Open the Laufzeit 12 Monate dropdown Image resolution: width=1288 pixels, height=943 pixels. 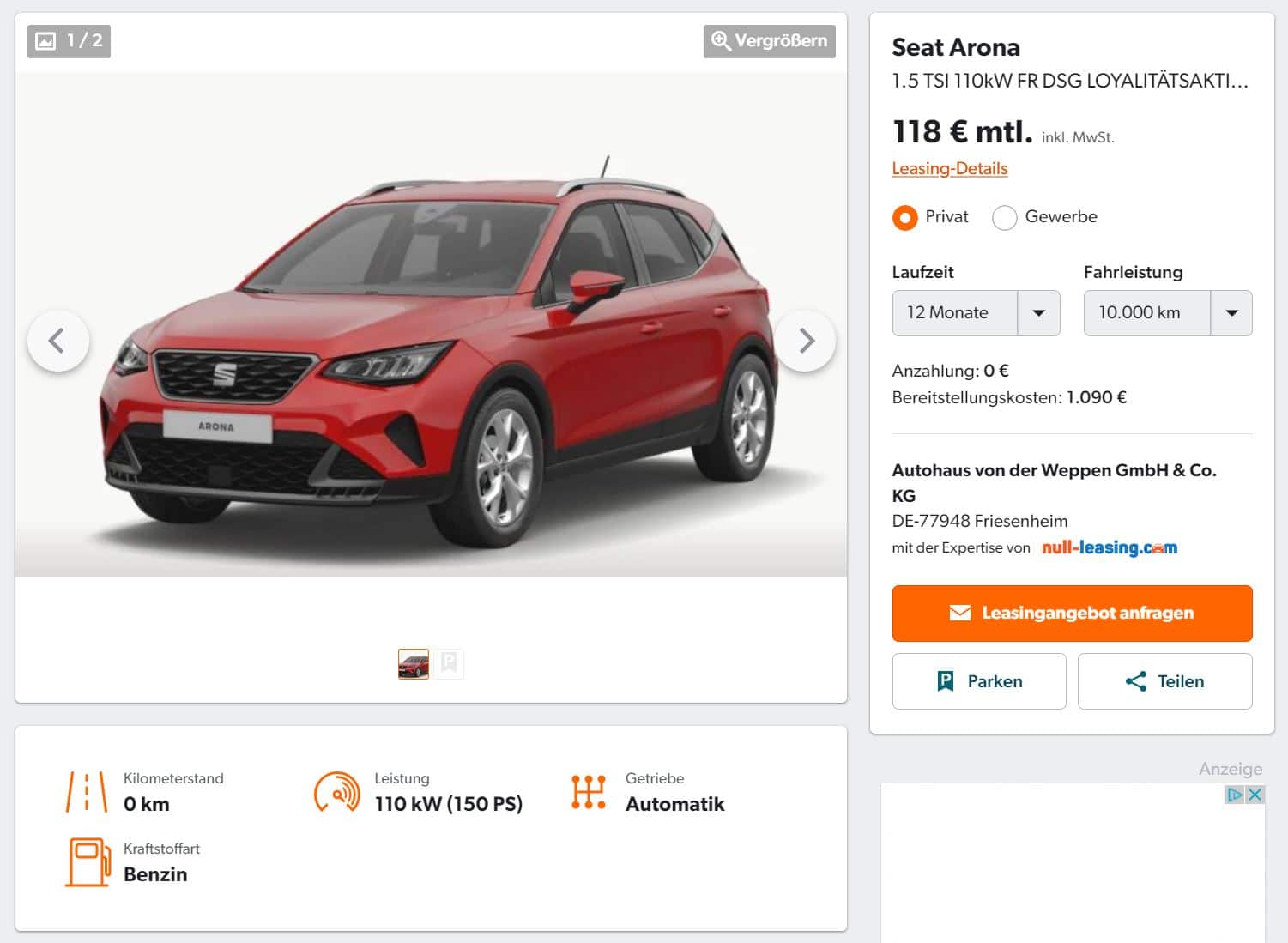point(976,313)
